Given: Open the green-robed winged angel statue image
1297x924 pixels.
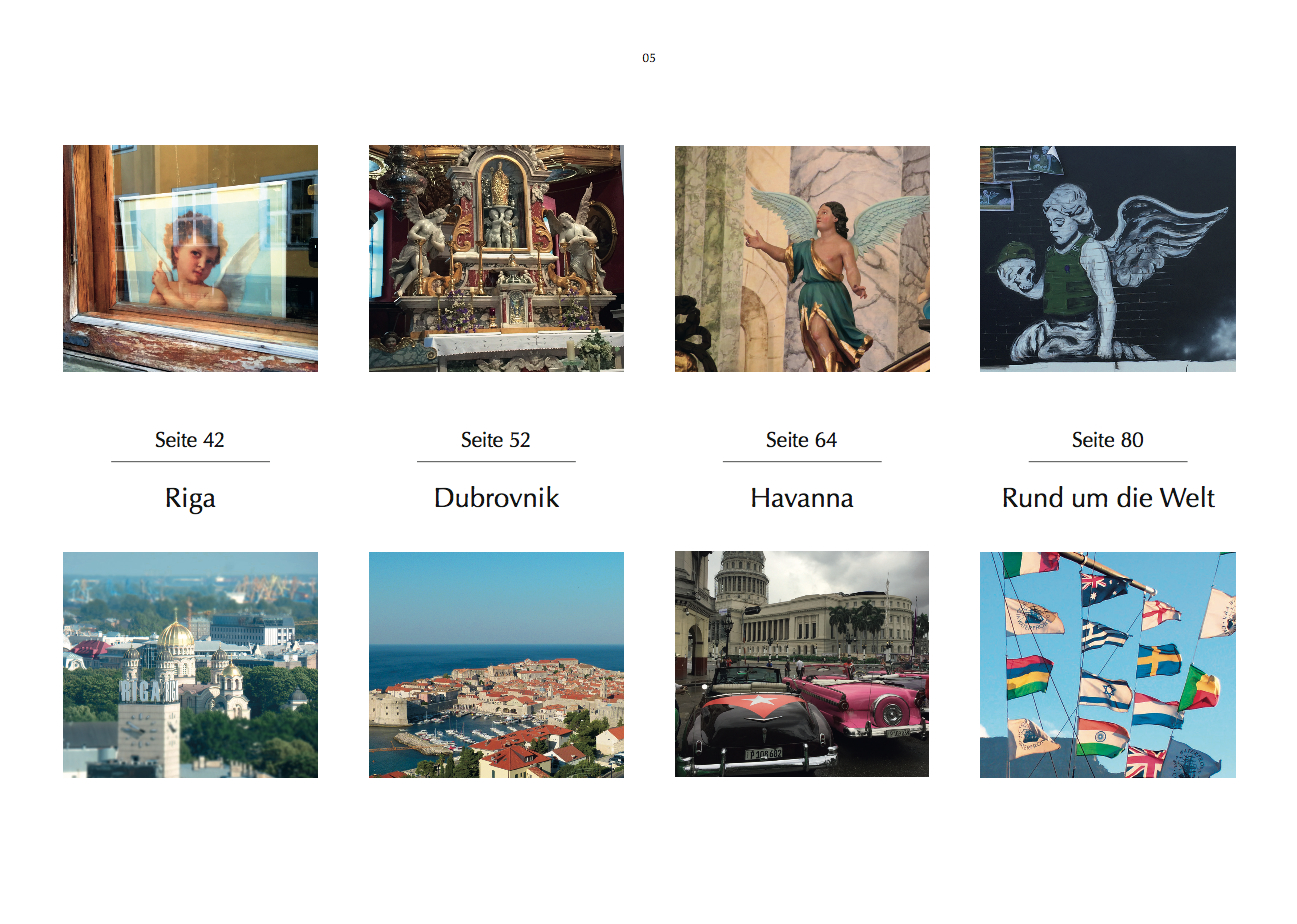Looking at the screenshot, I should pos(802,259).
